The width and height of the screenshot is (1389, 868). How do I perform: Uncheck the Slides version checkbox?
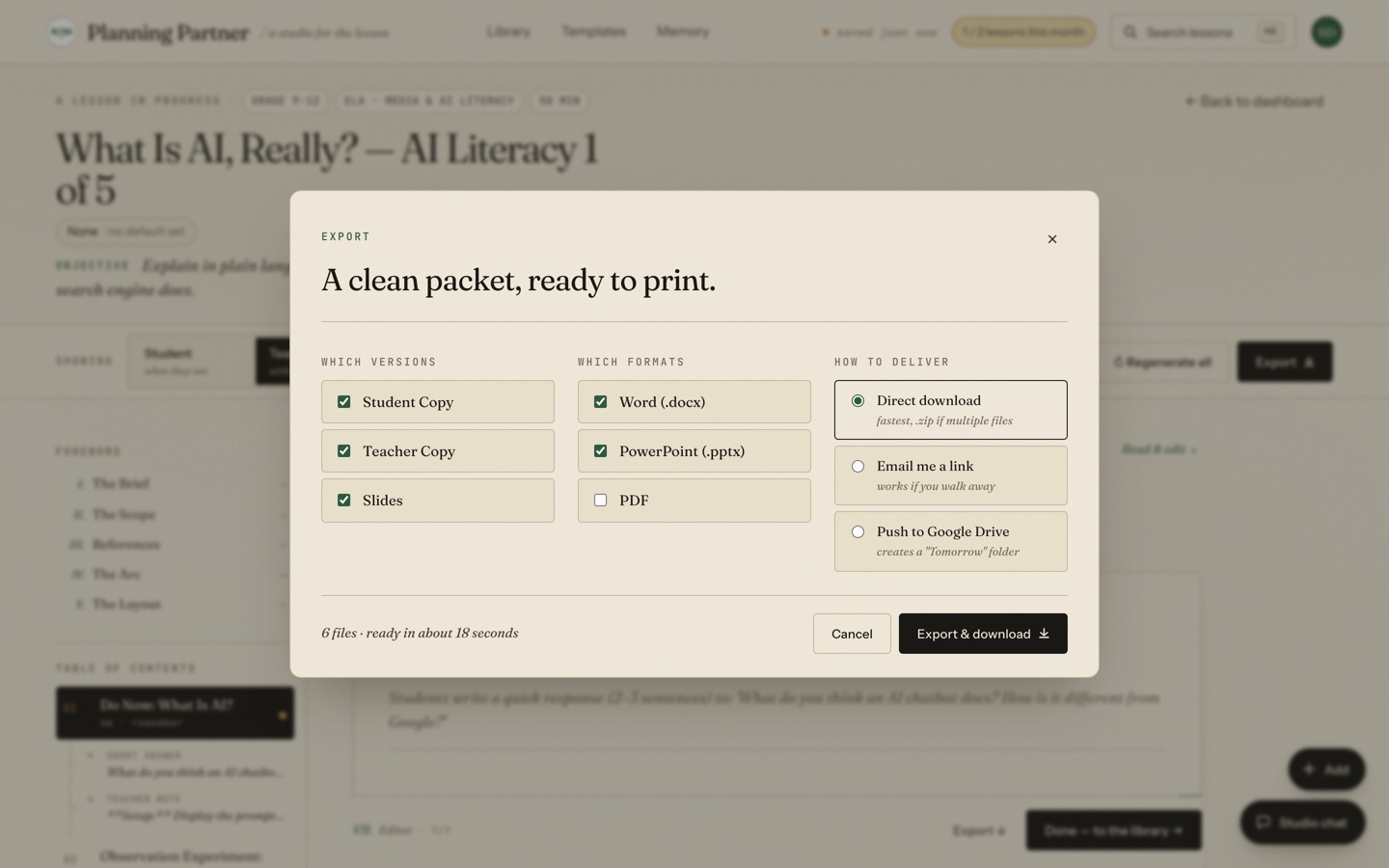point(344,501)
